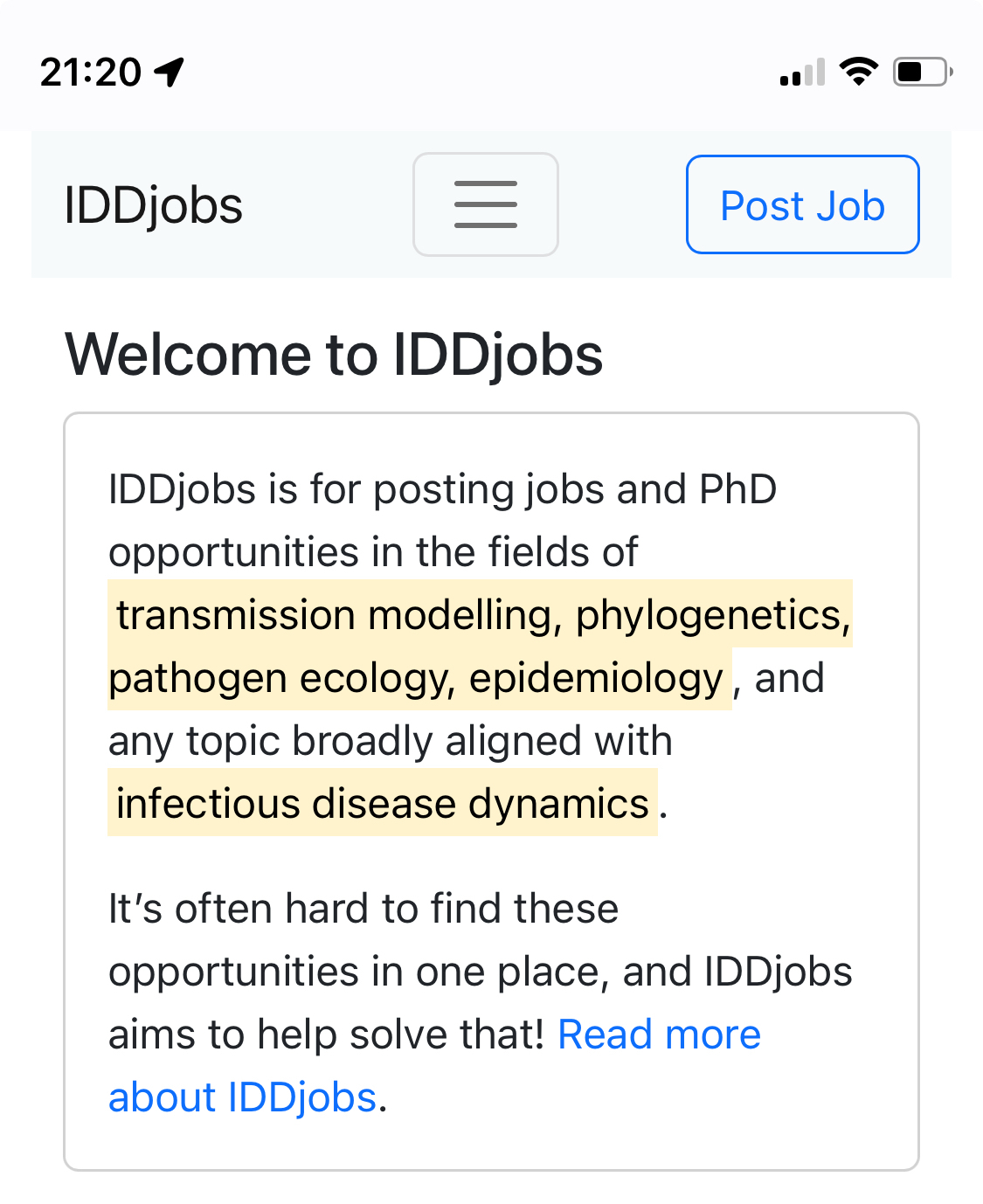Image resolution: width=983 pixels, height=1204 pixels.
Task: Go to the IDDjobs brand home link
Action: click(154, 206)
